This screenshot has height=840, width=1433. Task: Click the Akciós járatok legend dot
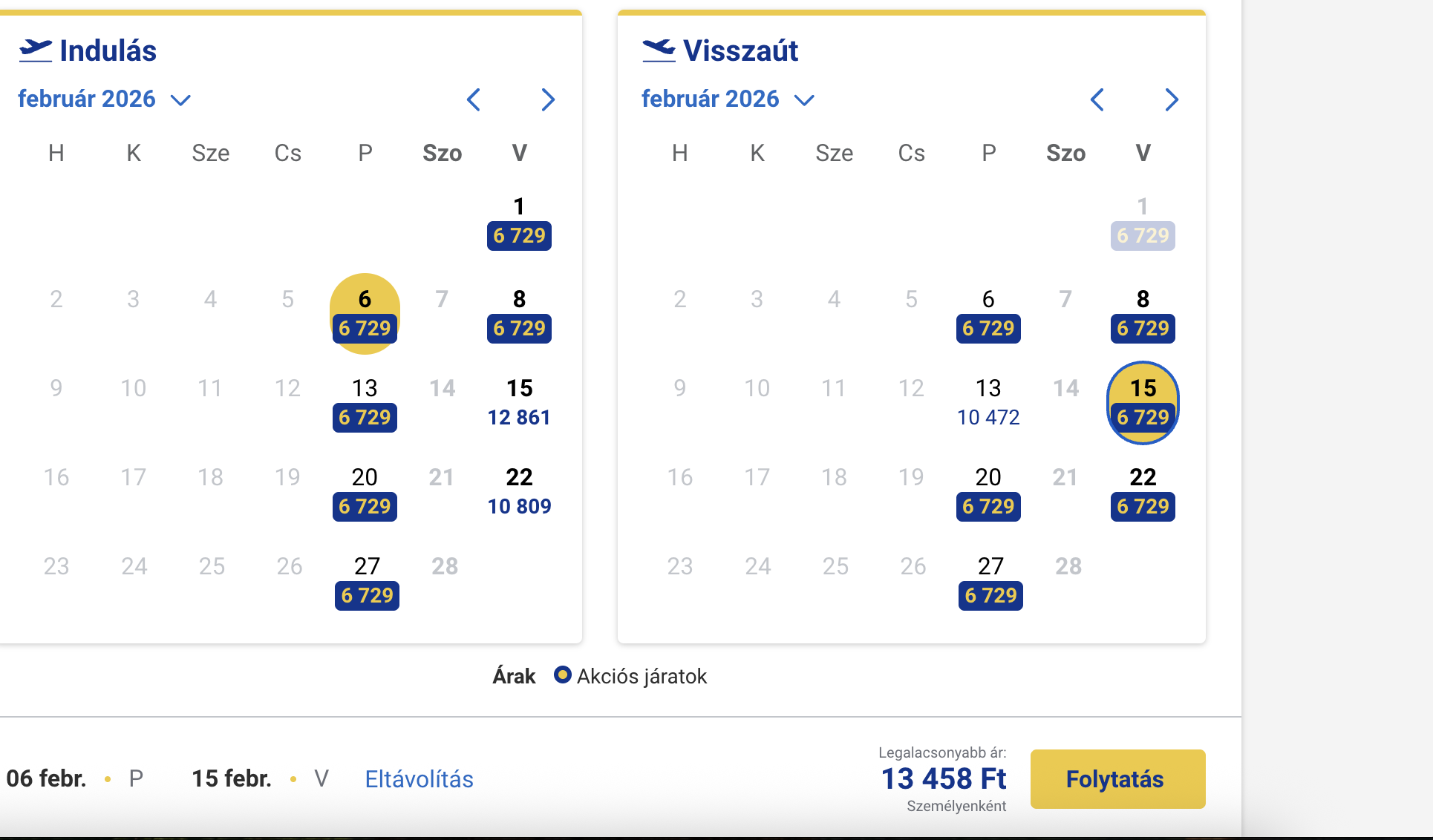point(563,675)
